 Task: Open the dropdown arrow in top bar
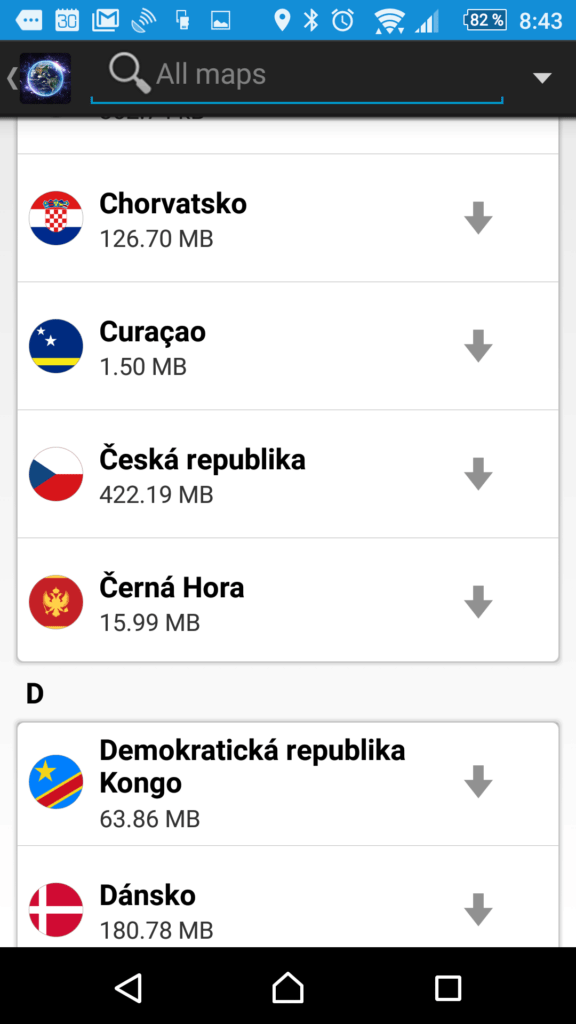(x=542, y=78)
